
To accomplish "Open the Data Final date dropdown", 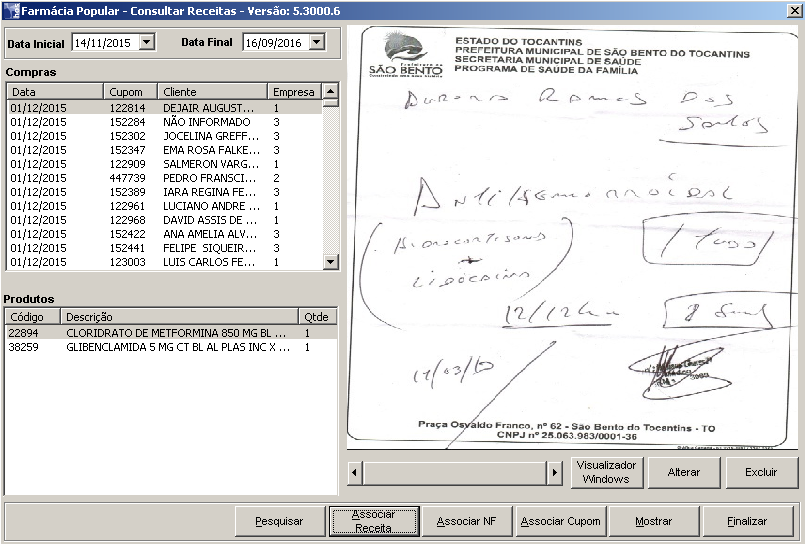I will tap(317, 43).
